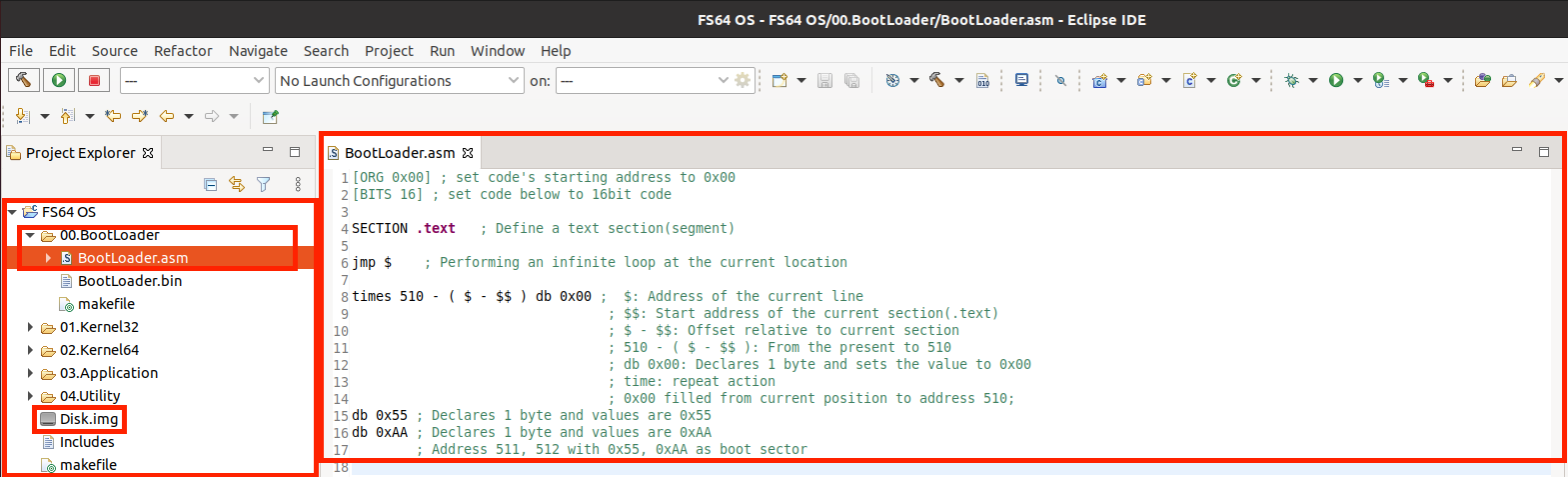Toggle Link with Editor in Project Explorer
The height and width of the screenshot is (477, 1568).
237,184
